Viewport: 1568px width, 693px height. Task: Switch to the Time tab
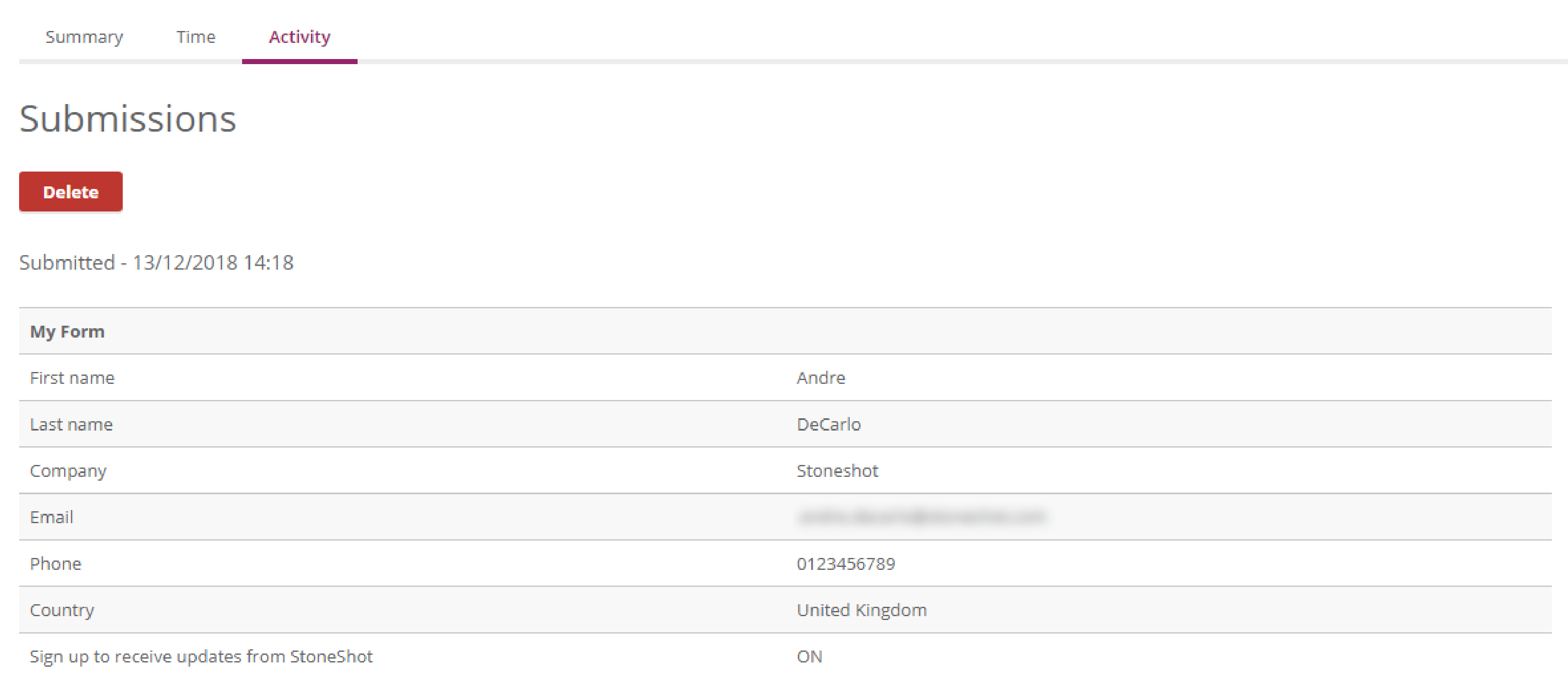[195, 37]
